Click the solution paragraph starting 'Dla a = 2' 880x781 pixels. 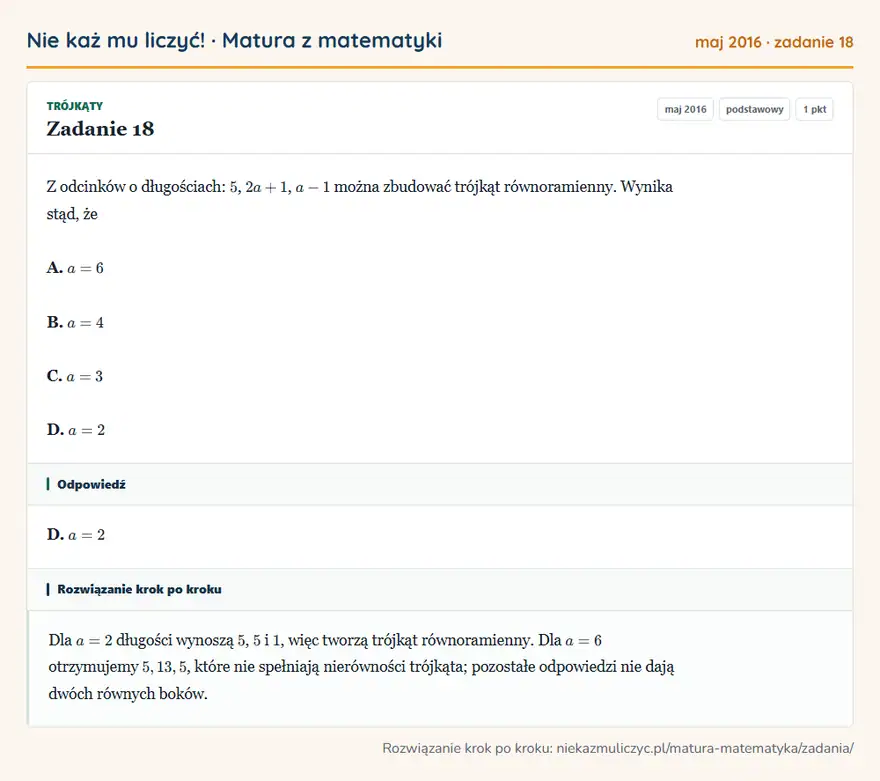tap(361, 667)
